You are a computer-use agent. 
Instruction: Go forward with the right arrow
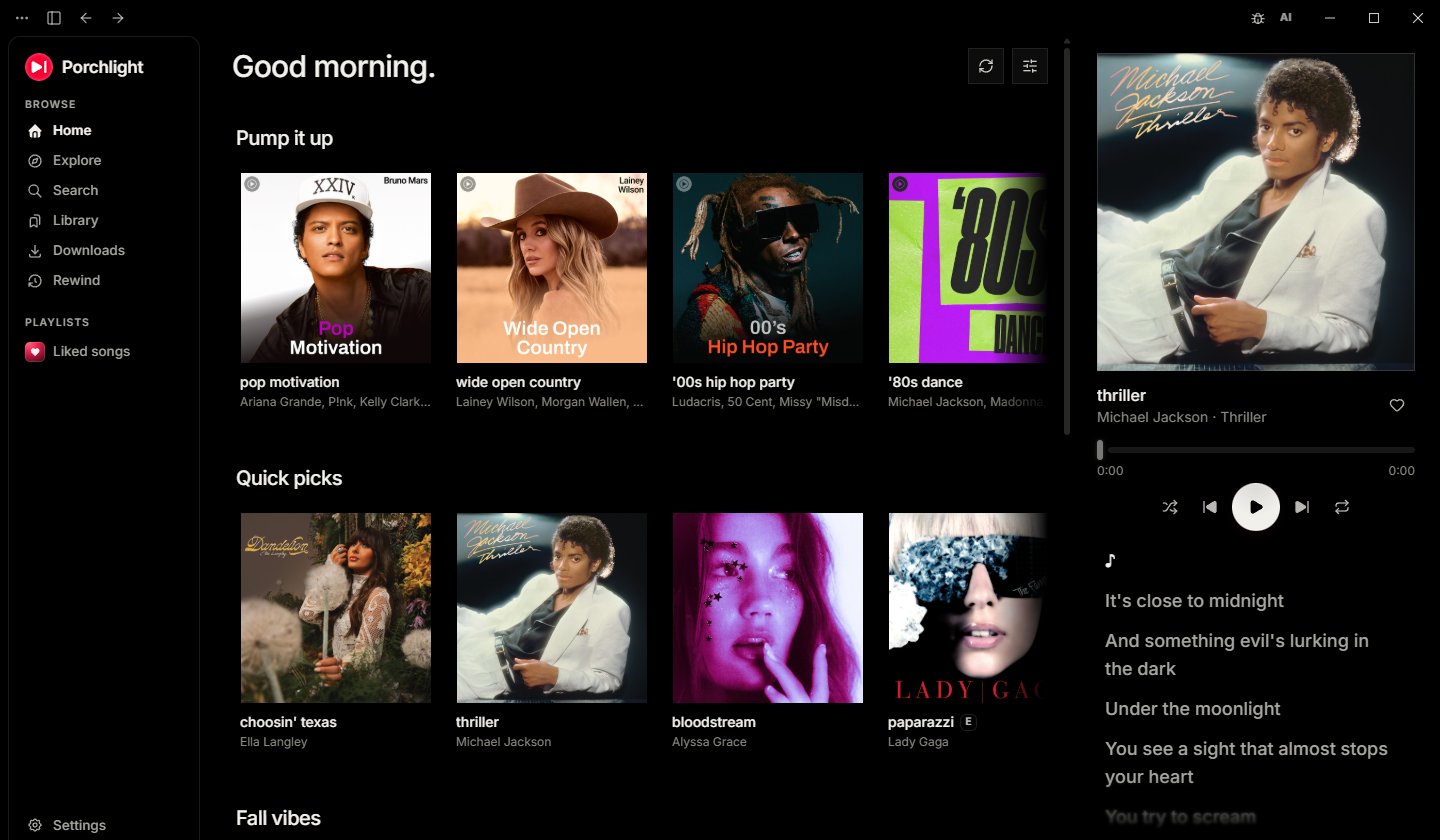click(x=118, y=18)
